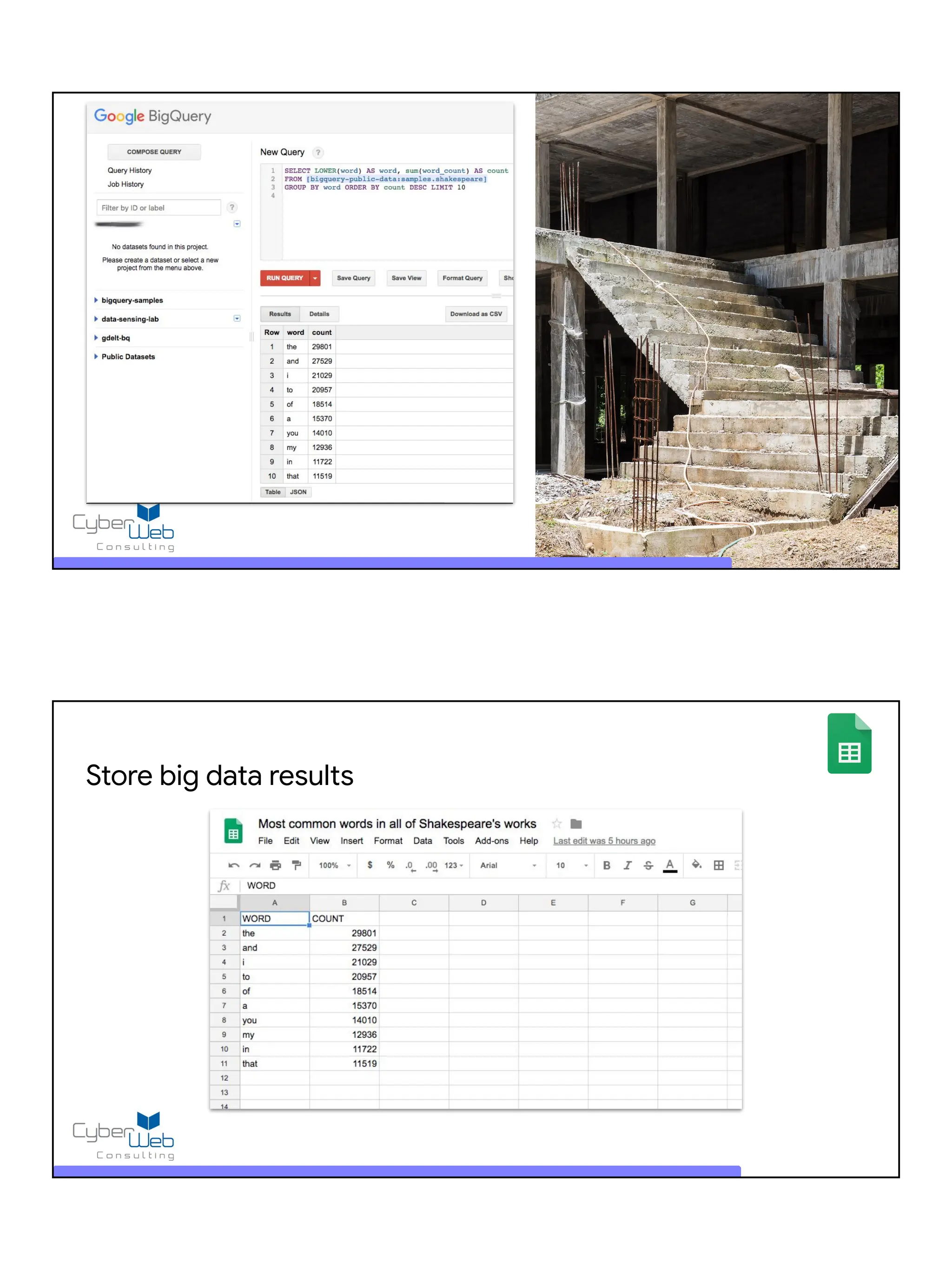Expand the bigquery-samples project

[96, 300]
